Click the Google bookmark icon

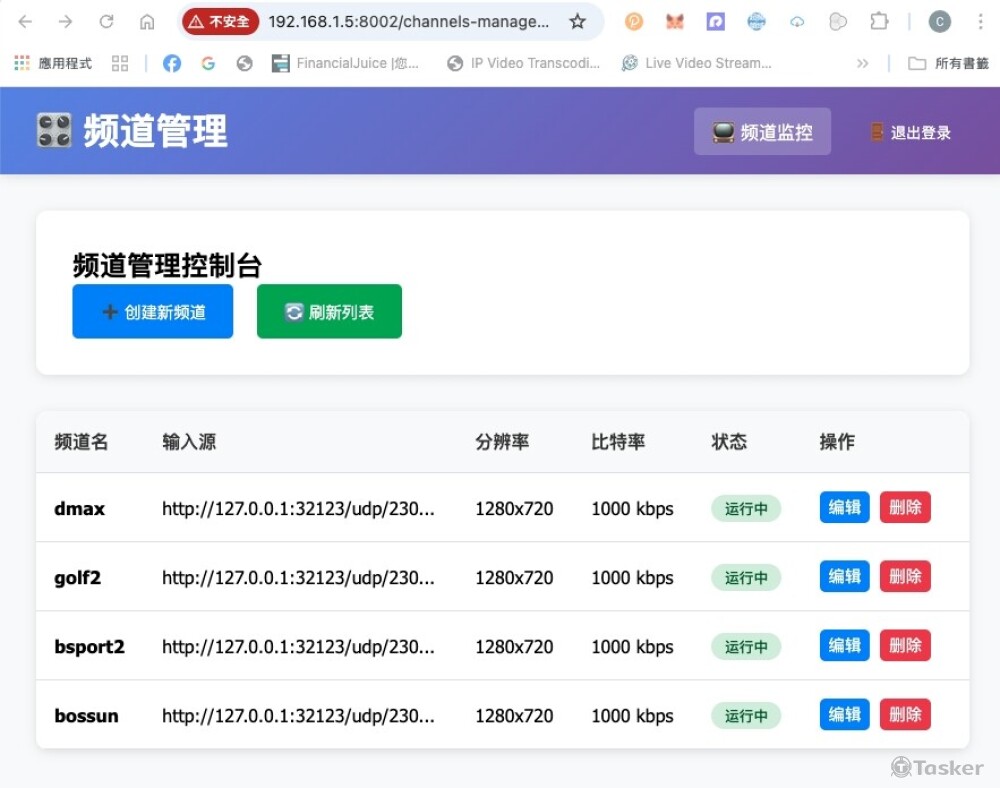coord(208,63)
